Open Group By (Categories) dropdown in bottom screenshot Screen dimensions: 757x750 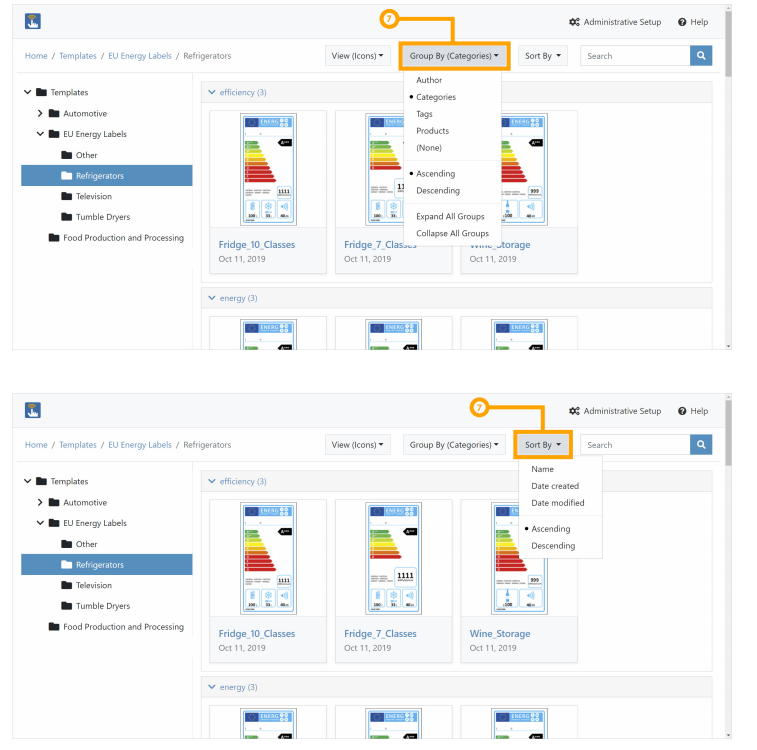454,444
